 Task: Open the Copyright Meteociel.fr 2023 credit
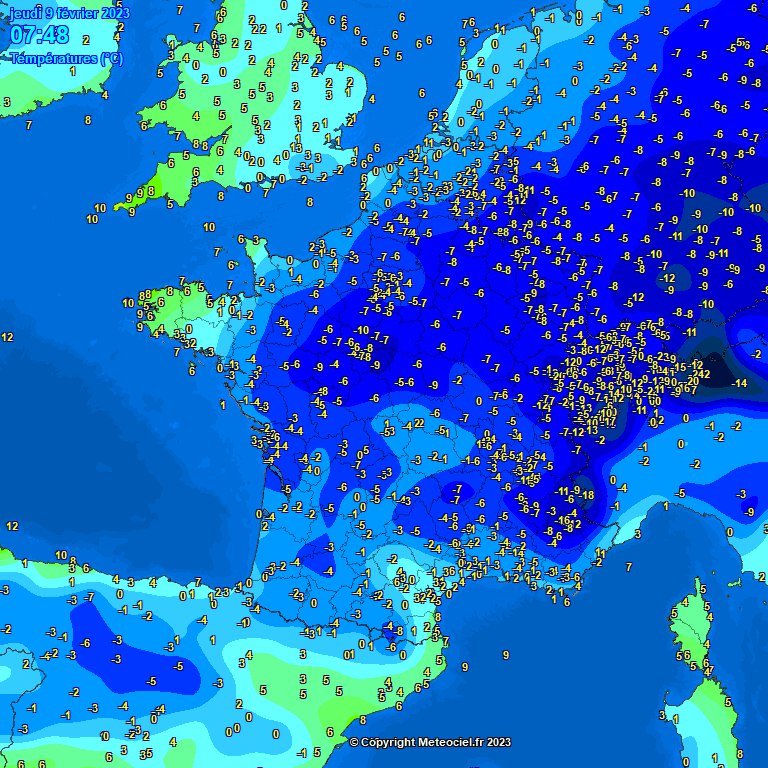click(430, 741)
